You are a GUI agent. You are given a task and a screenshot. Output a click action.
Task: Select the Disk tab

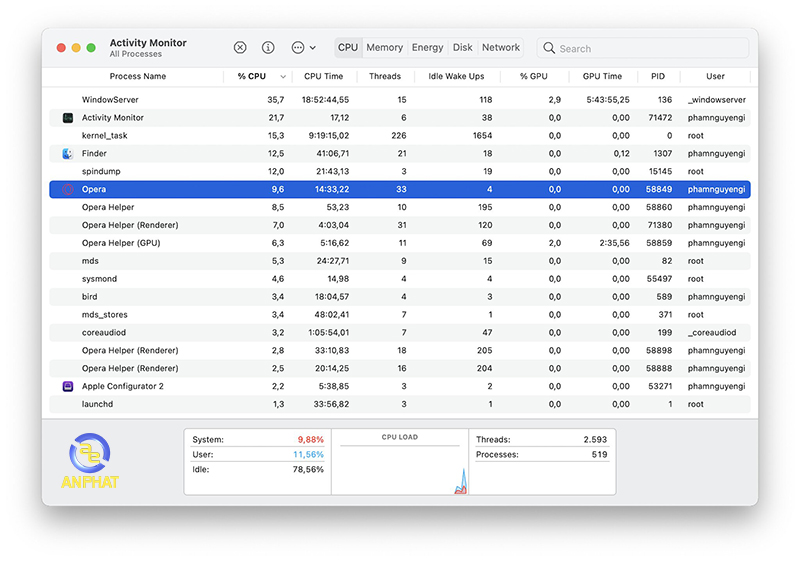pos(463,47)
